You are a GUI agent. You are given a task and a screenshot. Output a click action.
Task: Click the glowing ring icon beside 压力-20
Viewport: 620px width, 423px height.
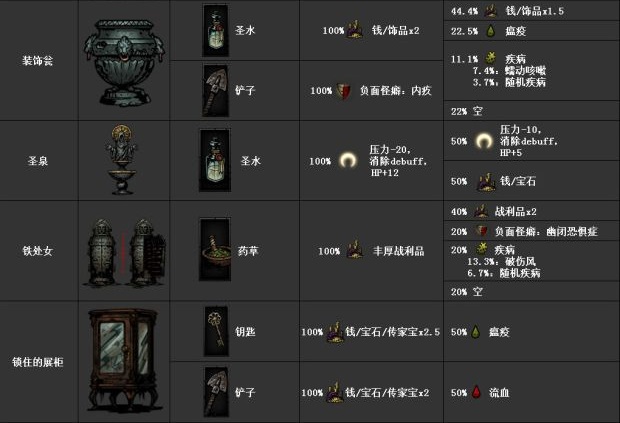click(x=349, y=160)
